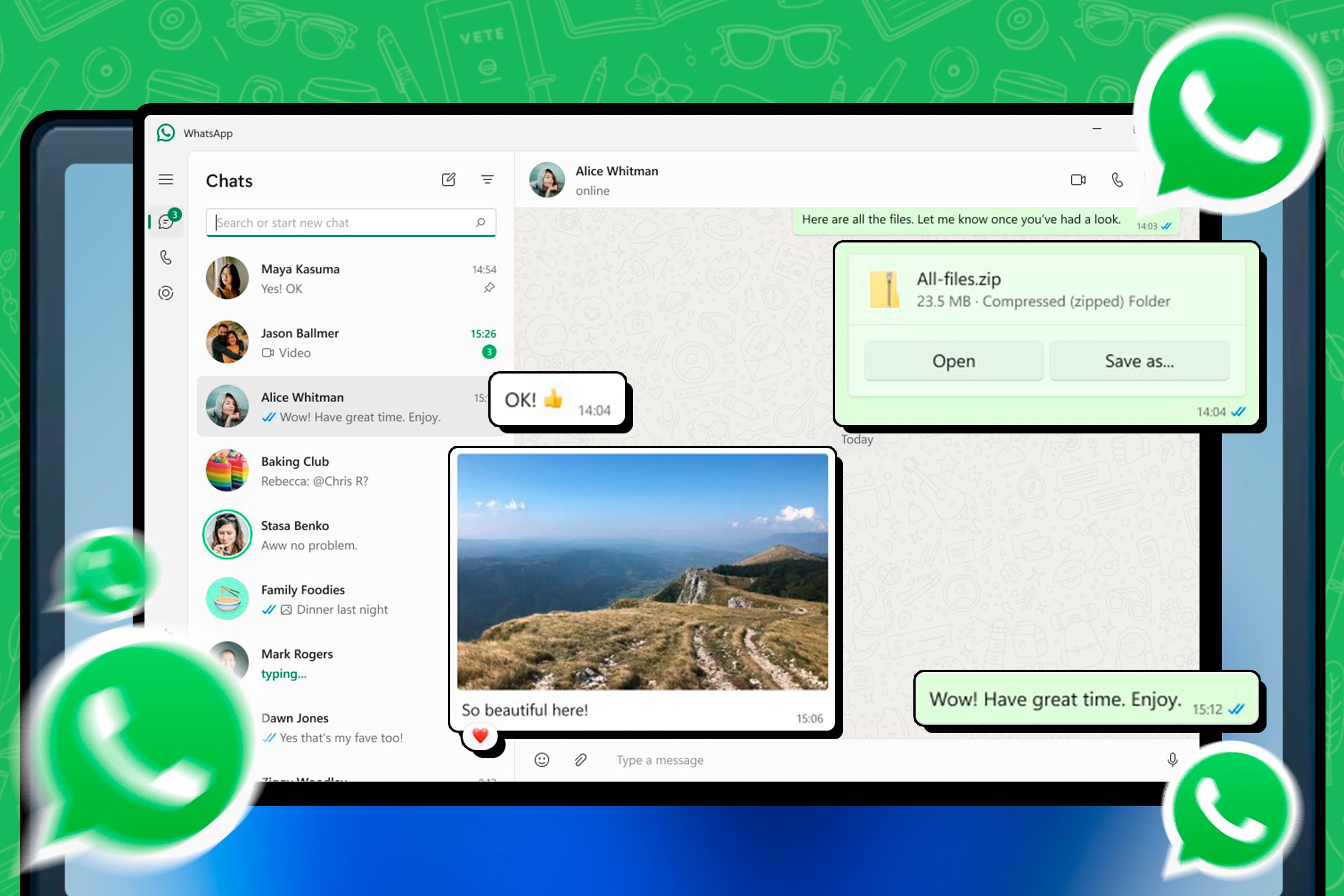This screenshot has width=1344, height=896.
Task: Start a voice call with Alice Whitman
Action: click(1117, 180)
